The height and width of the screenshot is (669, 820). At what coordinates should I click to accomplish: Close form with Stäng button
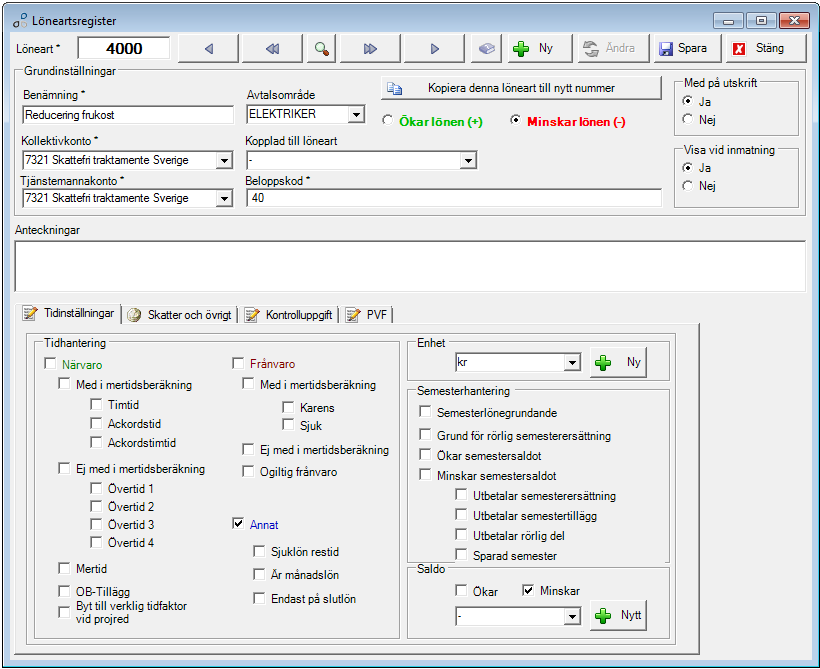(766, 49)
